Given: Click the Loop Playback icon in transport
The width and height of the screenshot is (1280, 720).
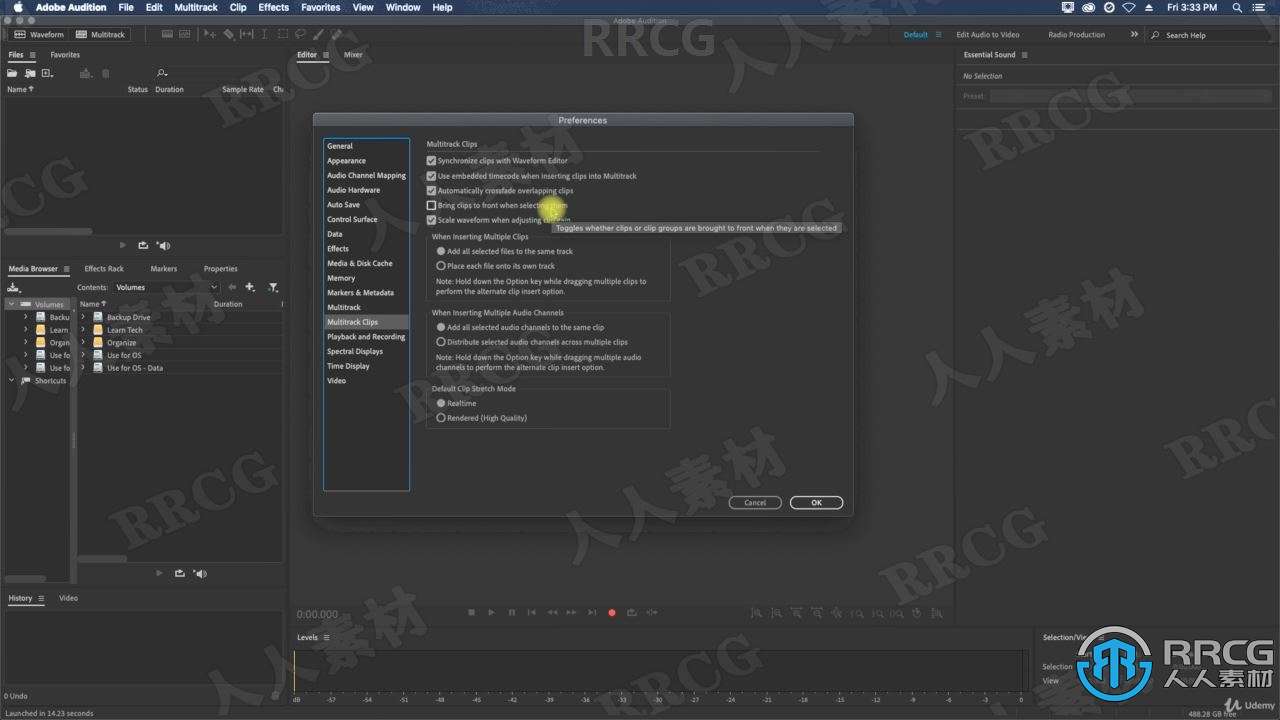Looking at the screenshot, I should coord(632,612).
